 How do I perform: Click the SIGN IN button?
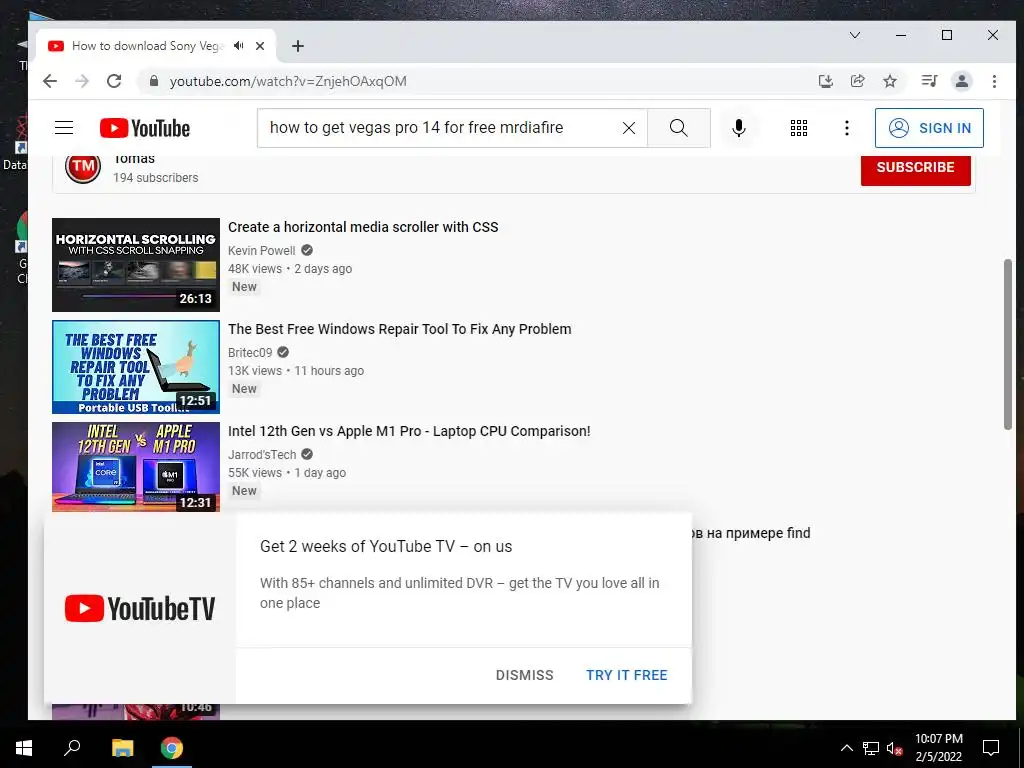(929, 128)
